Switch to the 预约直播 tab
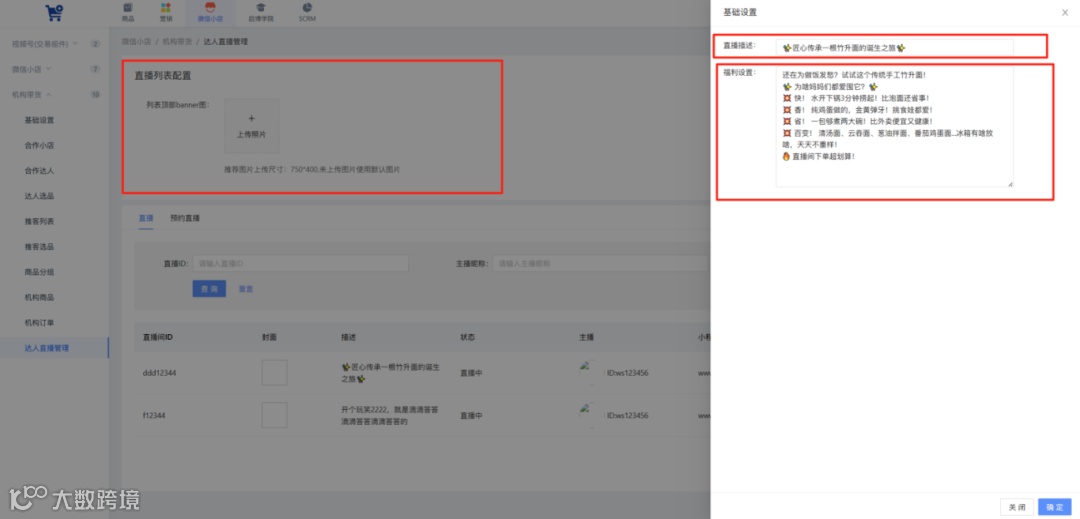 tap(185, 218)
